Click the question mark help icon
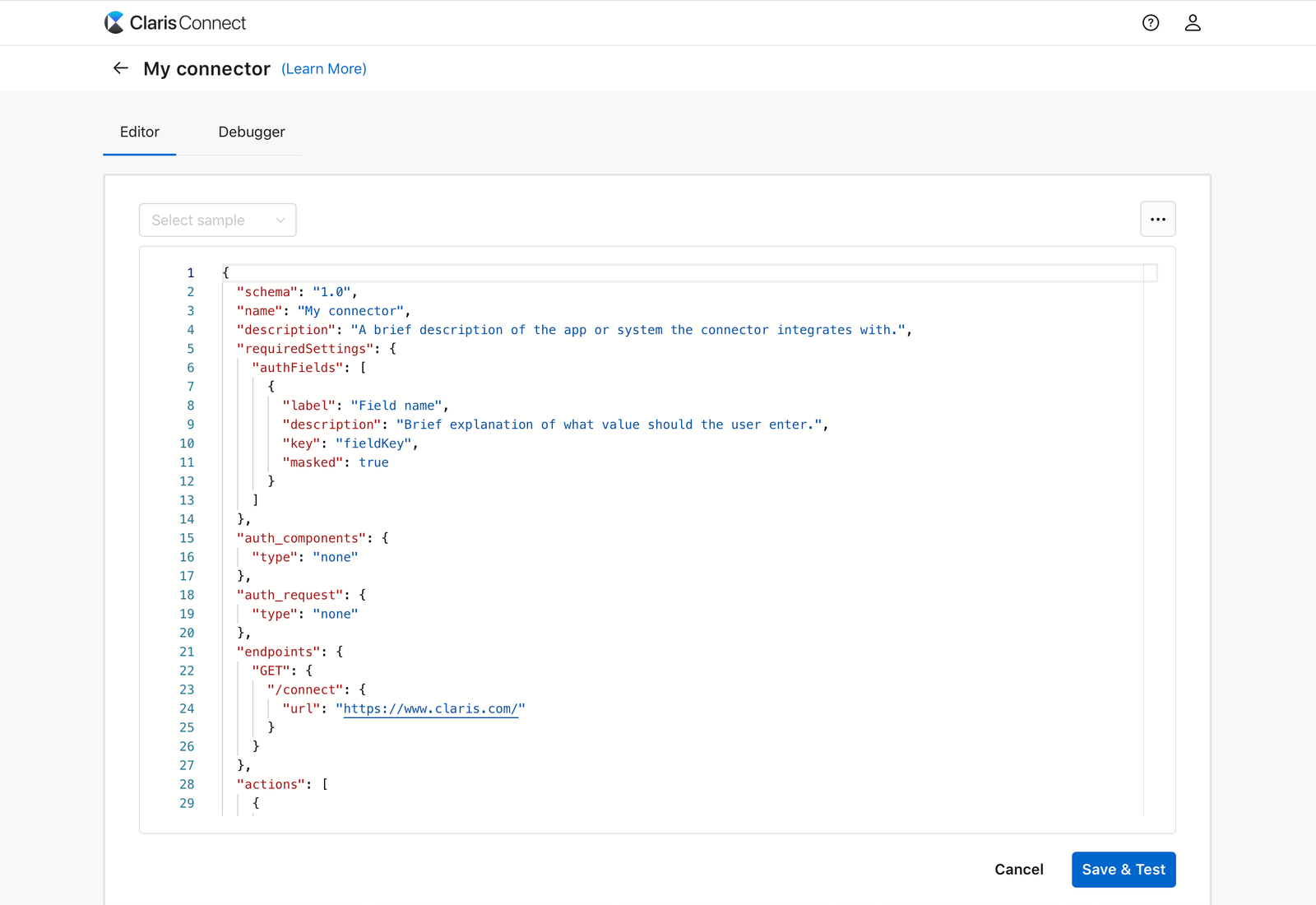Image resolution: width=1316 pixels, height=905 pixels. click(1150, 22)
